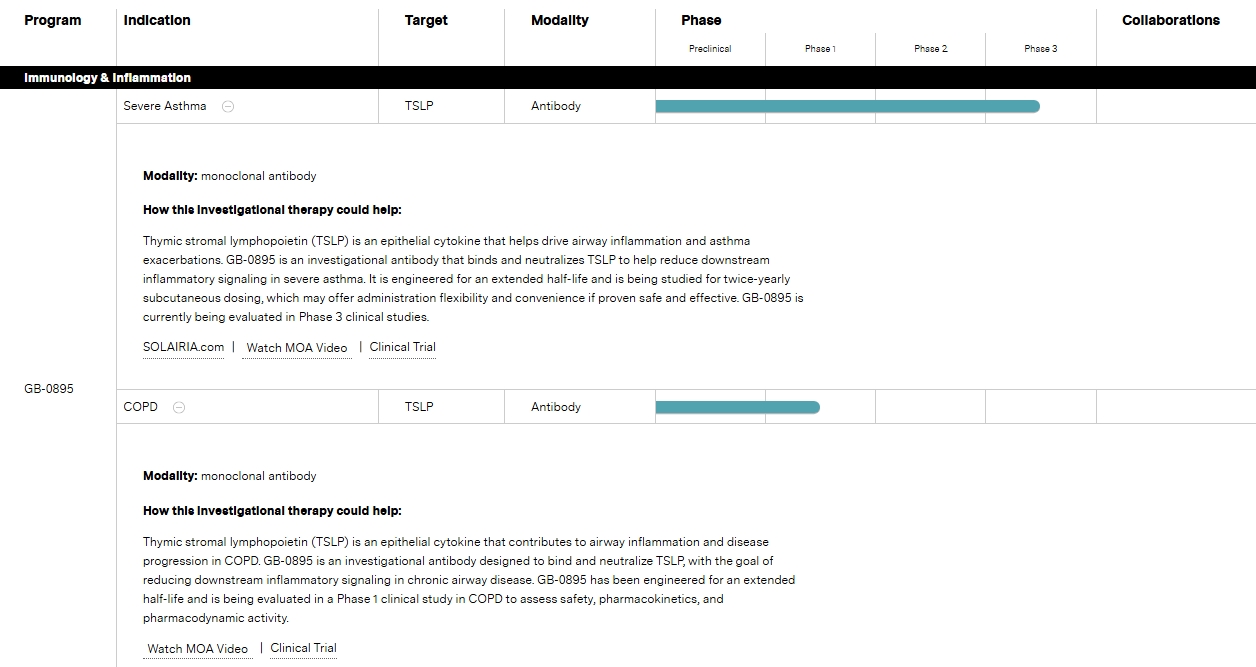Click the Preclinical phase label

[710, 49]
